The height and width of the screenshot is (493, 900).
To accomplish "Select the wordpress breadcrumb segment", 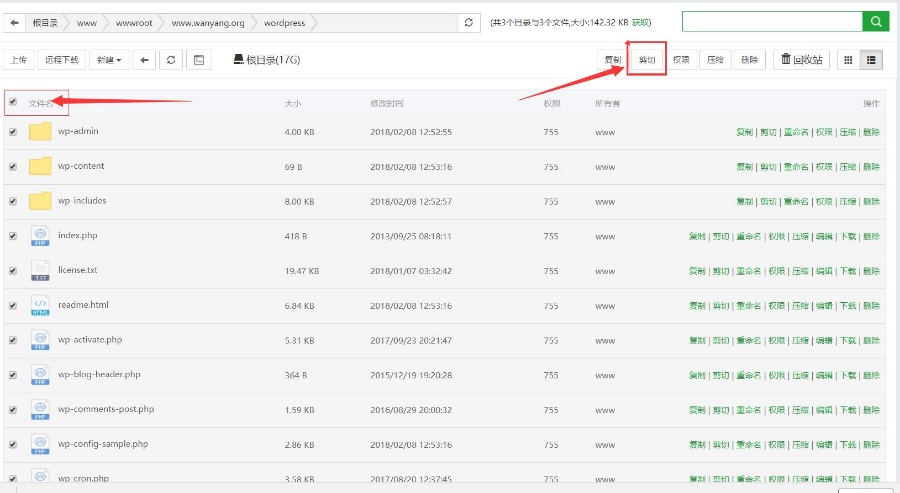I will click(x=284, y=23).
